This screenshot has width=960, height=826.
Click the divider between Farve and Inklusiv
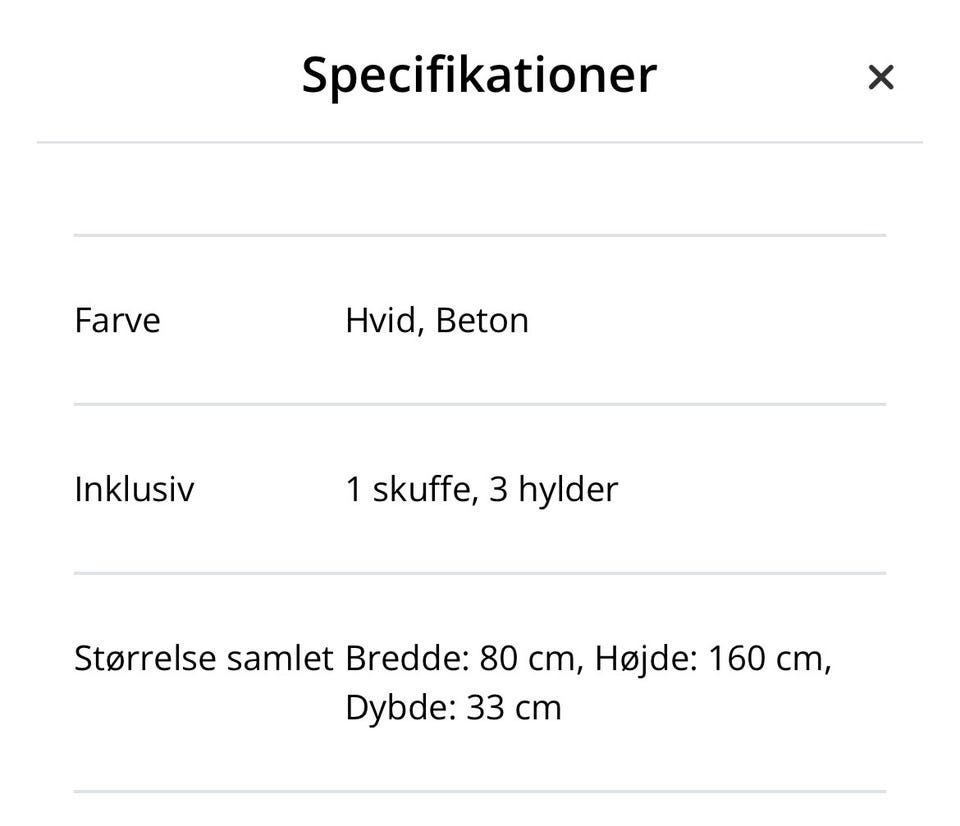pyautogui.click(x=479, y=404)
